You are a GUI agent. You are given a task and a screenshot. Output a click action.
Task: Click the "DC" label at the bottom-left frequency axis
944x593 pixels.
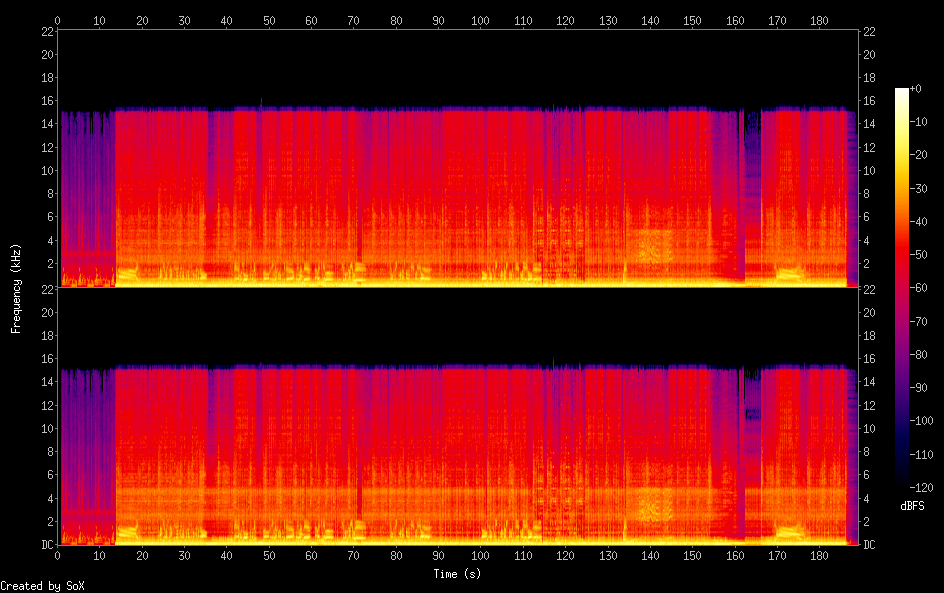tap(46, 544)
